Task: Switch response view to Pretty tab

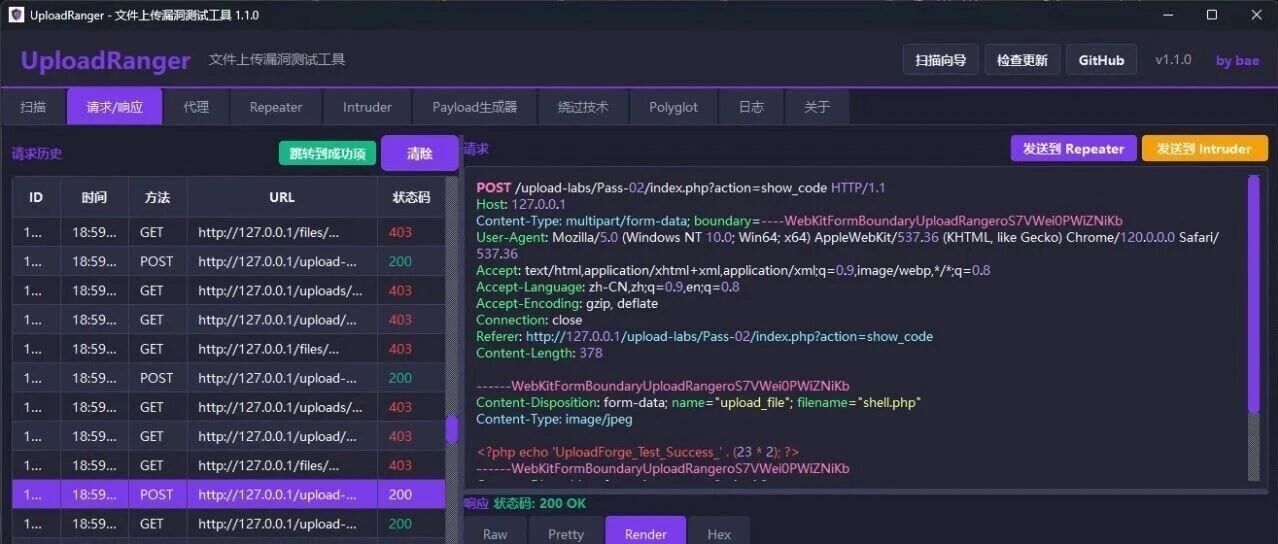Action: pyautogui.click(x=566, y=533)
